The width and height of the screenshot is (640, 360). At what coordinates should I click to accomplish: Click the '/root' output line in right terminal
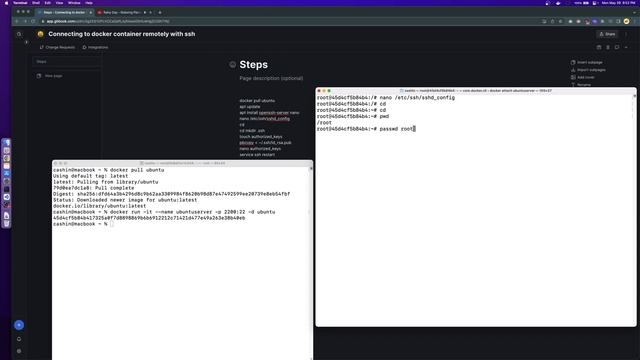(324, 123)
